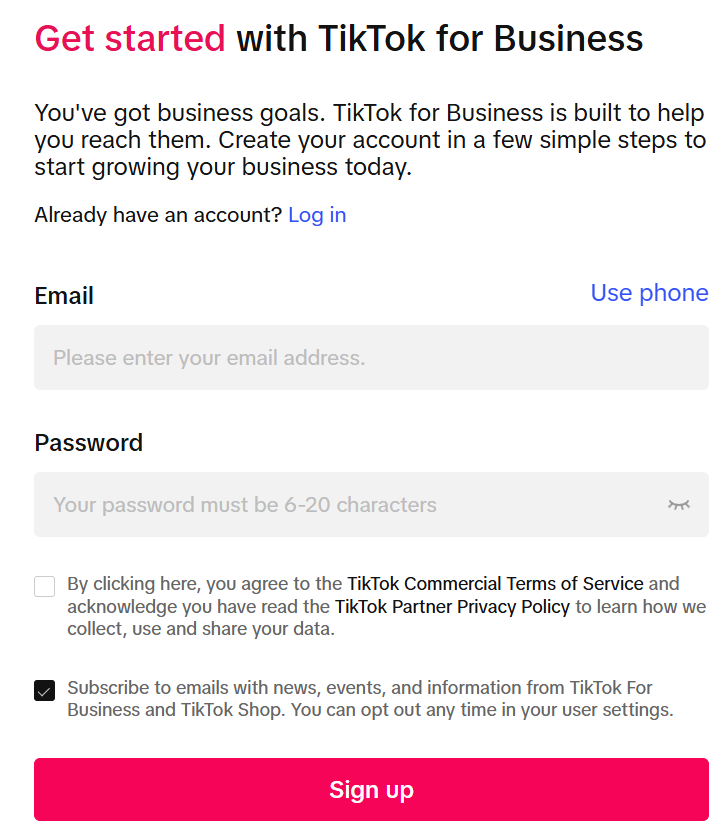This screenshot has width=727, height=837.
Task: Click the pink "Get started" heading text
Action: 130,39
